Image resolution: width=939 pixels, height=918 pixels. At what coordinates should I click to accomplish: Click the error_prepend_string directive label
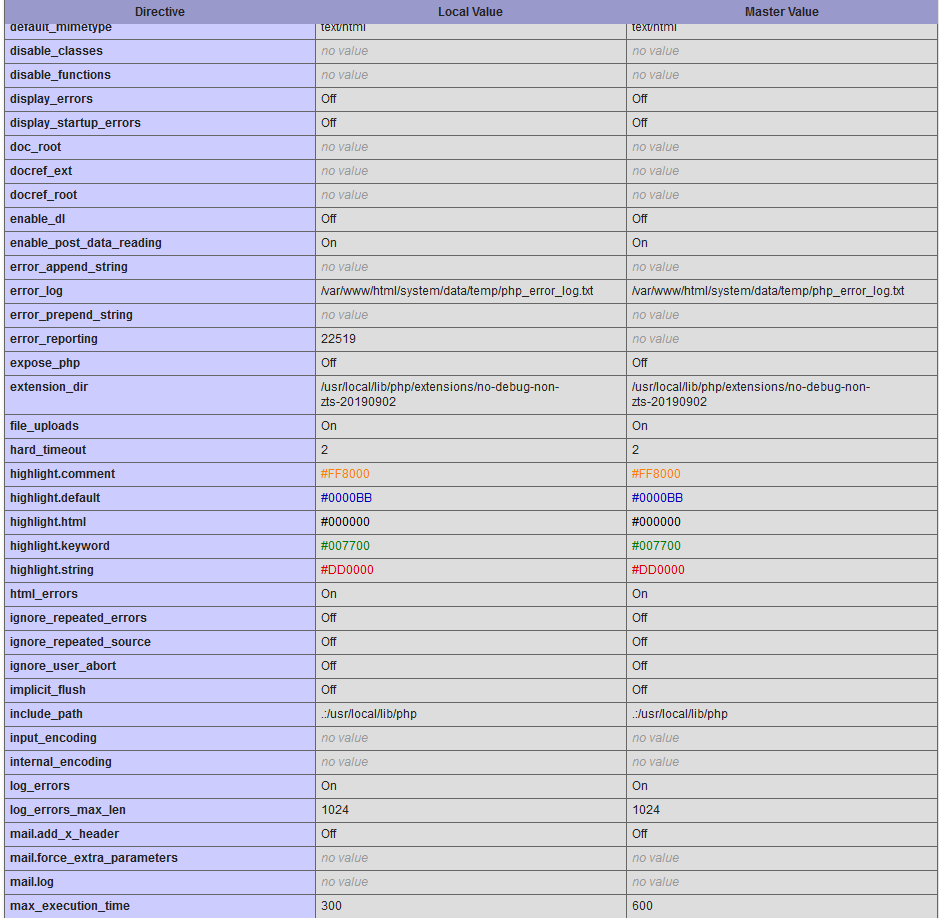point(71,315)
